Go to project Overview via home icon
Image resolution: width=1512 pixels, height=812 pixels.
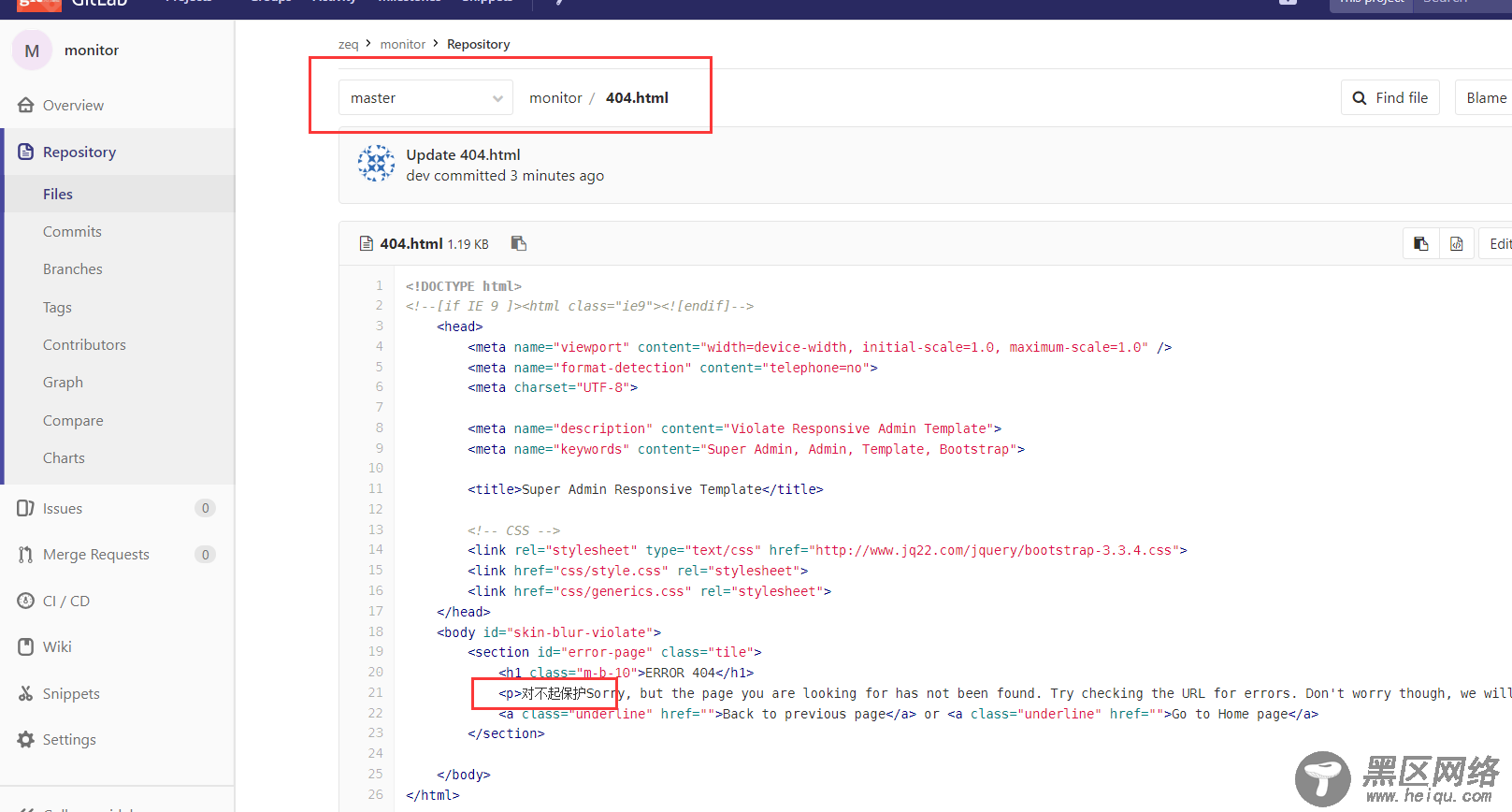point(26,105)
